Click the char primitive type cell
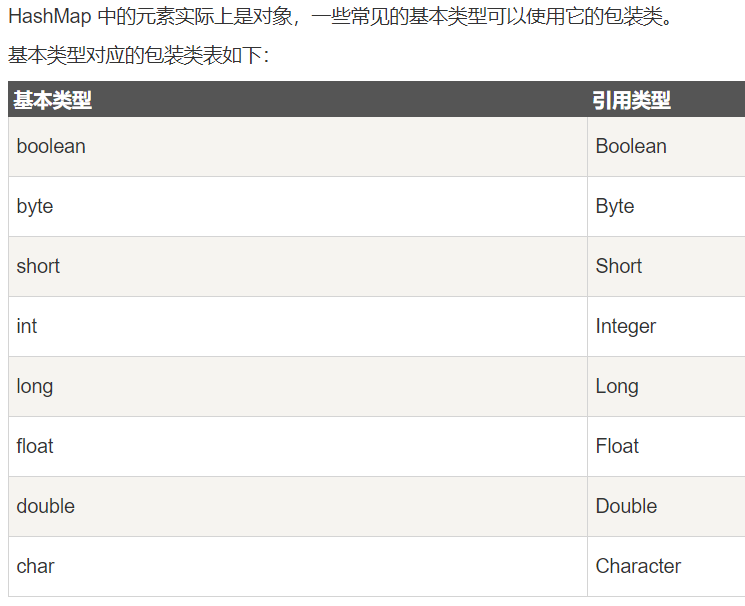The width and height of the screenshot is (745, 606). click(36, 566)
